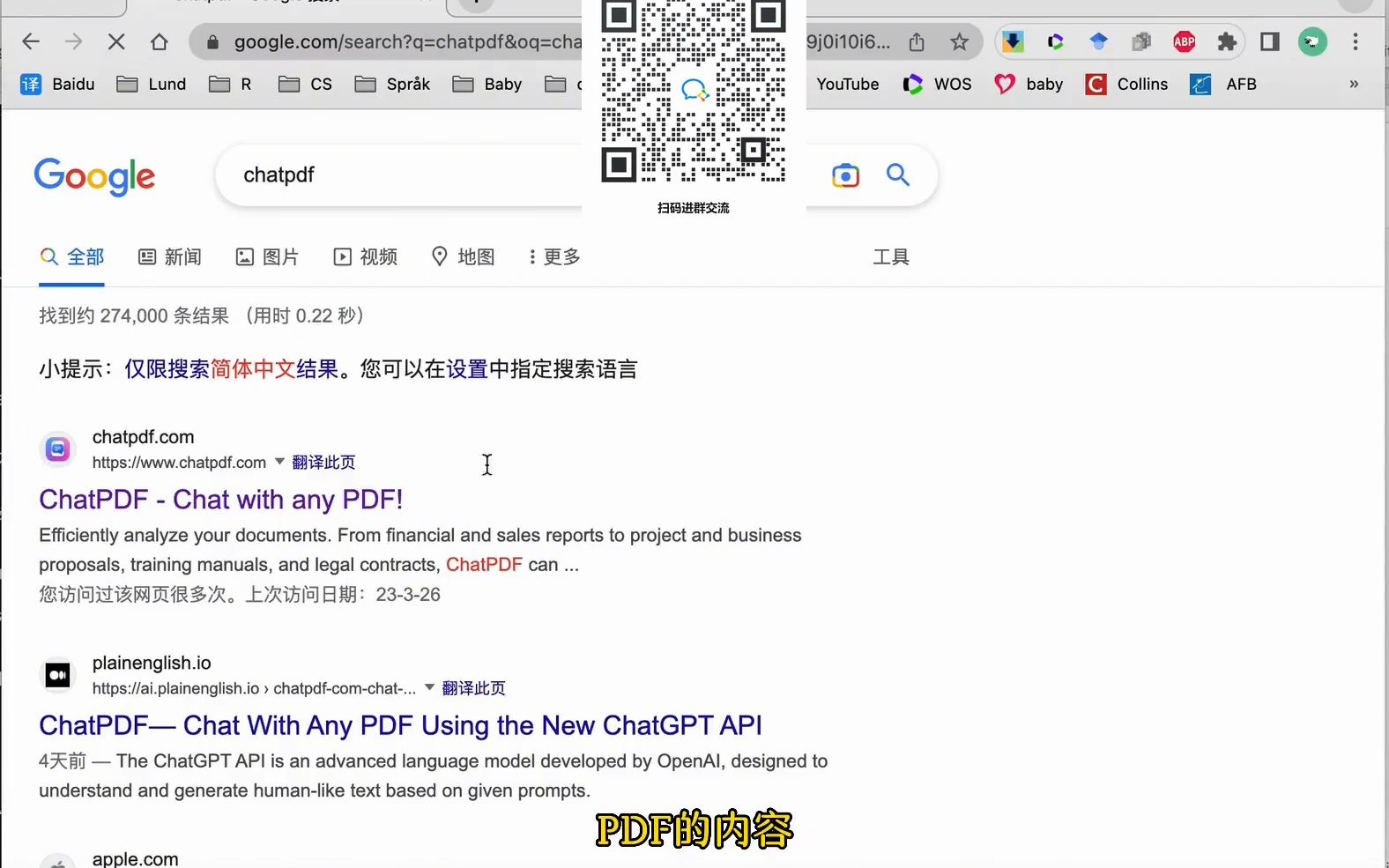The image size is (1389, 868).
Task: Click the site lock icon
Action: [x=212, y=41]
